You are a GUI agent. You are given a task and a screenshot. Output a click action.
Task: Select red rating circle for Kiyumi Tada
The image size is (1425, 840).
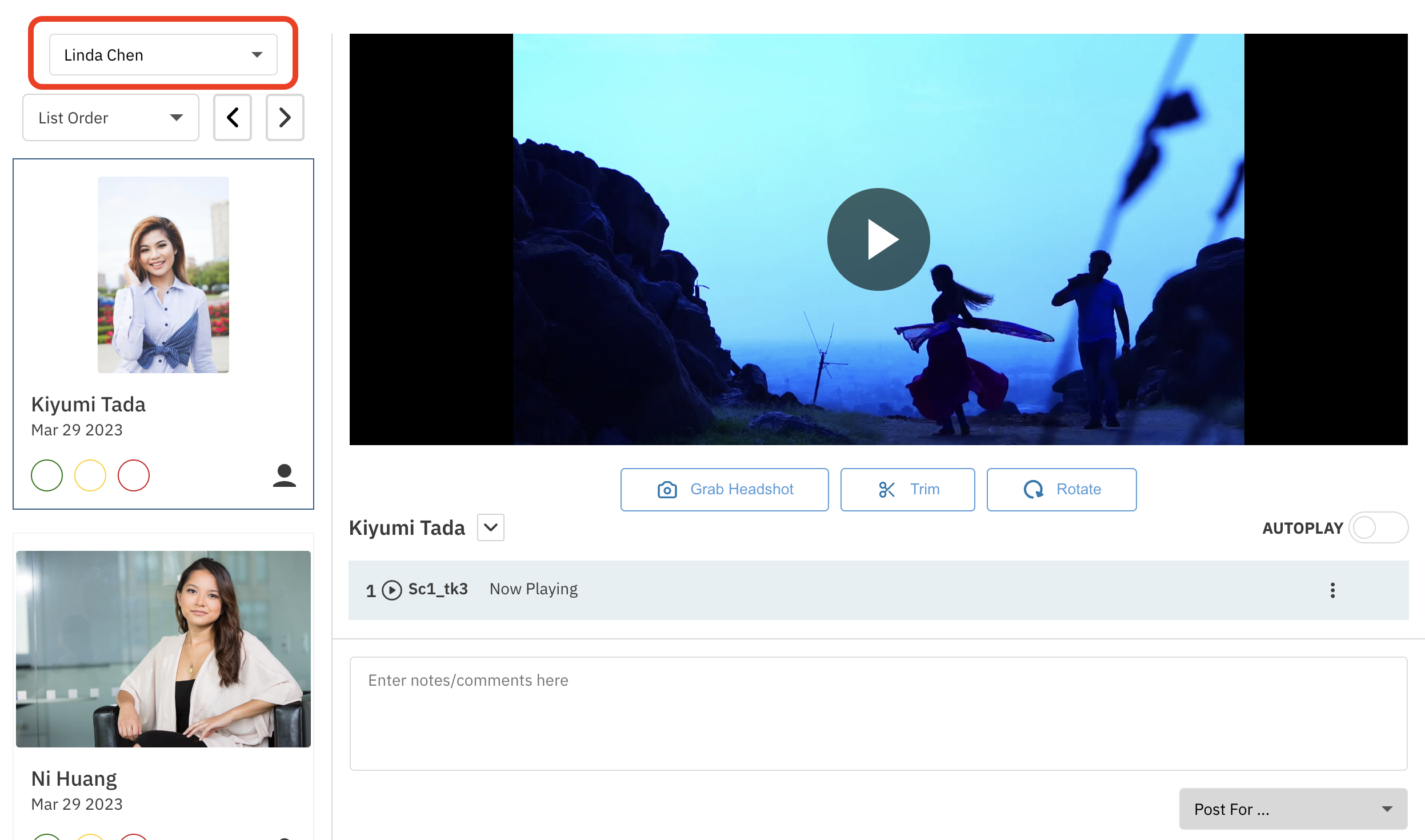pyautogui.click(x=134, y=475)
